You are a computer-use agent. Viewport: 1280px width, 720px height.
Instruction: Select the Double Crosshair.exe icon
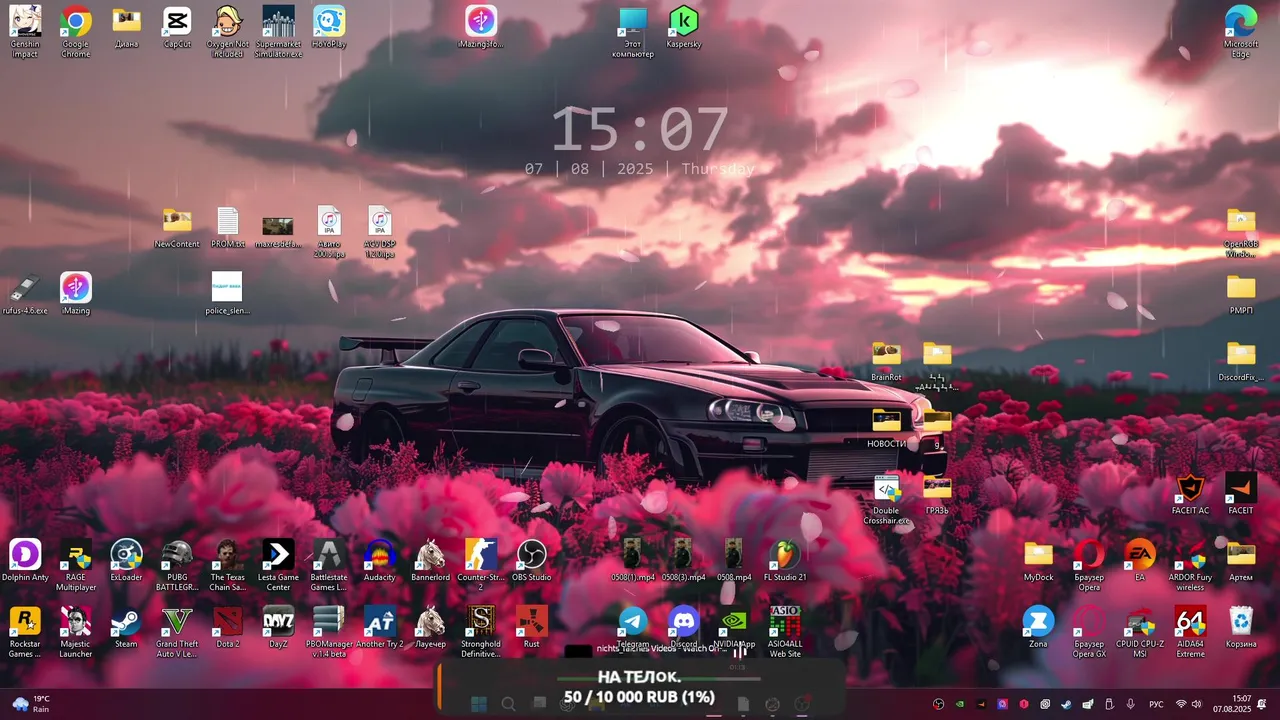pos(886,488)
